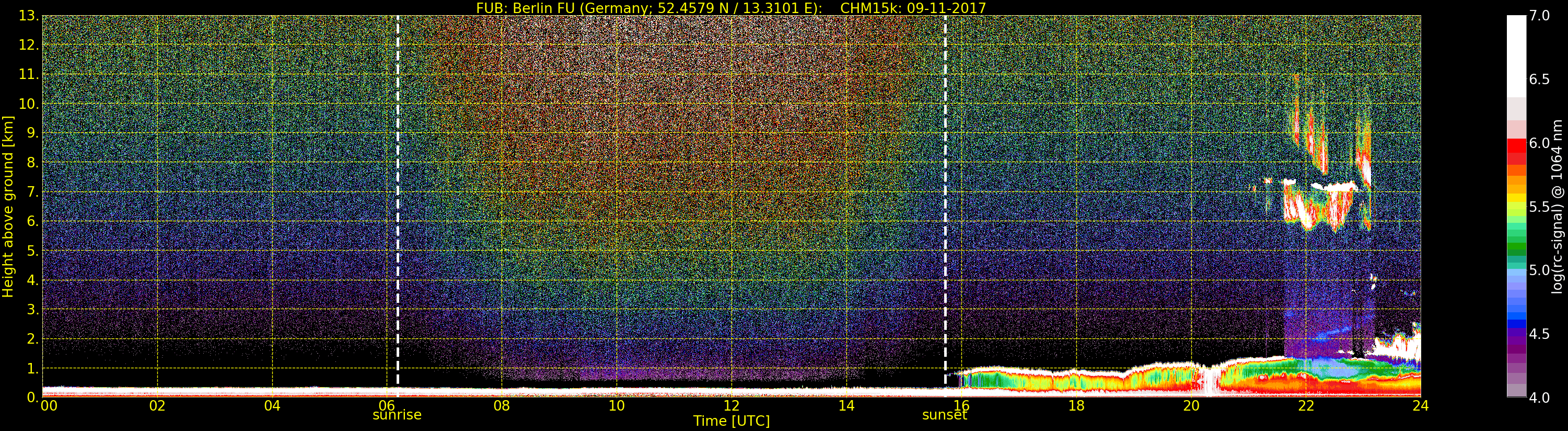Click the 'sunset' label
Image resolution: width=1568 pixels, height=431 pixels.
[945, 415]
